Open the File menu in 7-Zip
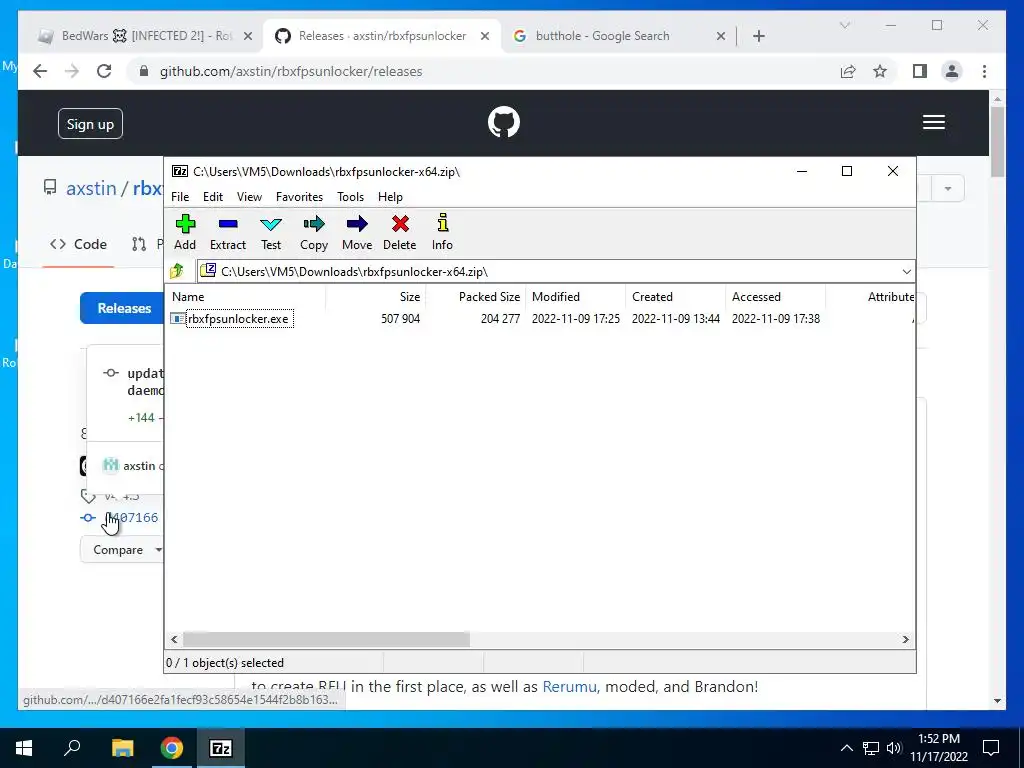 tap(180, 197)
